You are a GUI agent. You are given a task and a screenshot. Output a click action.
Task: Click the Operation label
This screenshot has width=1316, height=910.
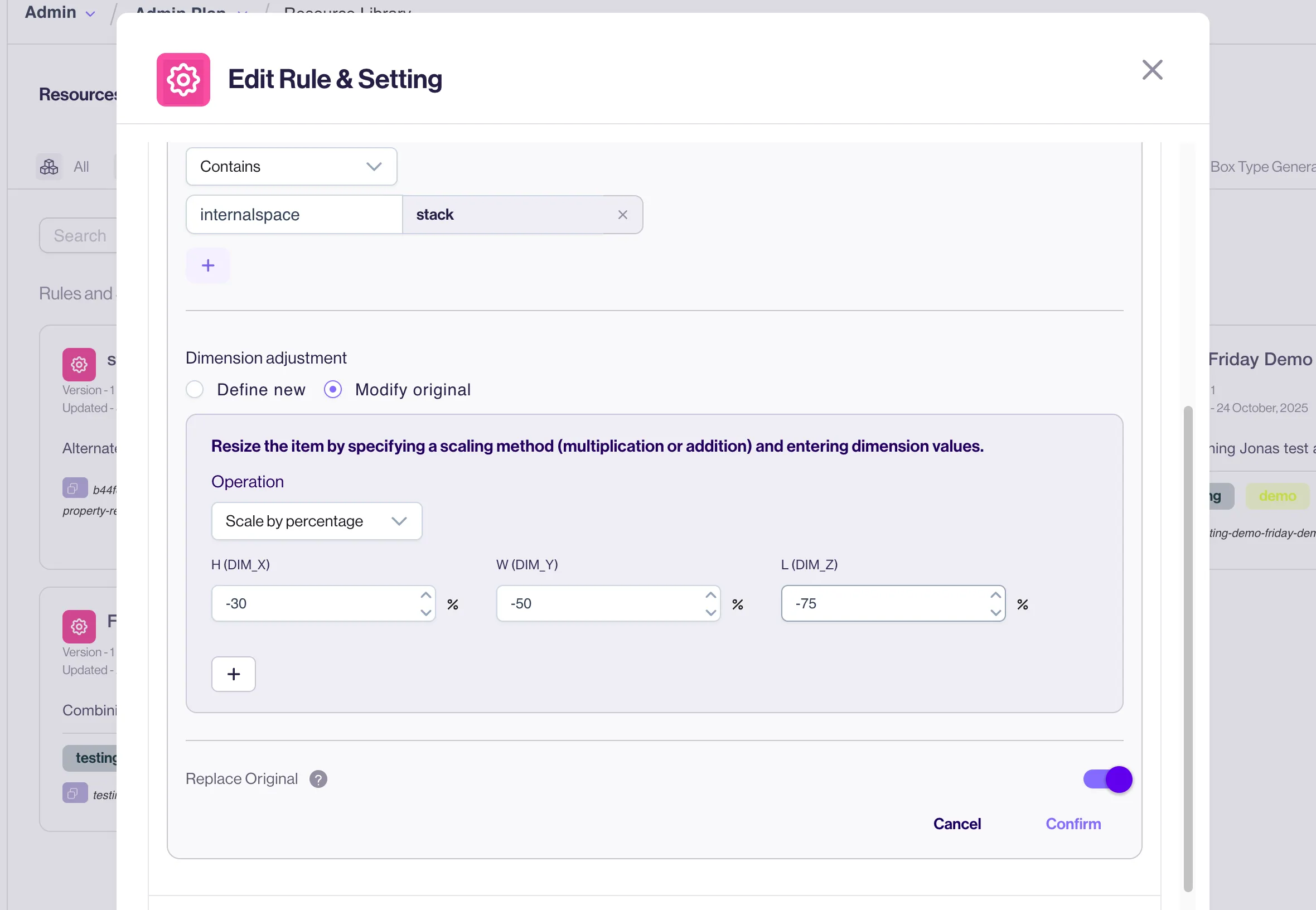pyautogui.click(x=248, y=482)
